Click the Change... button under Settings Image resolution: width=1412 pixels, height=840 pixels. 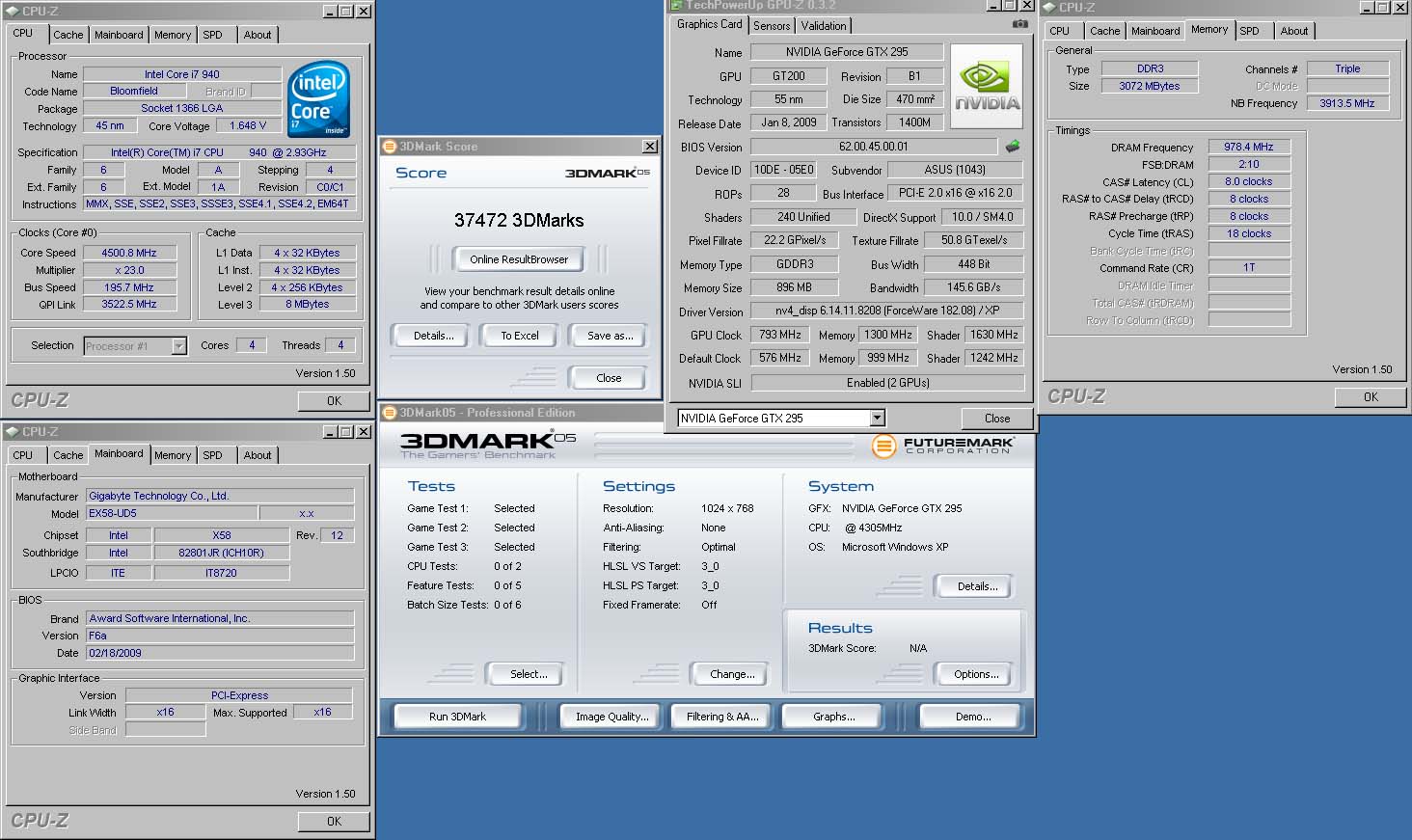pos(732,674)
